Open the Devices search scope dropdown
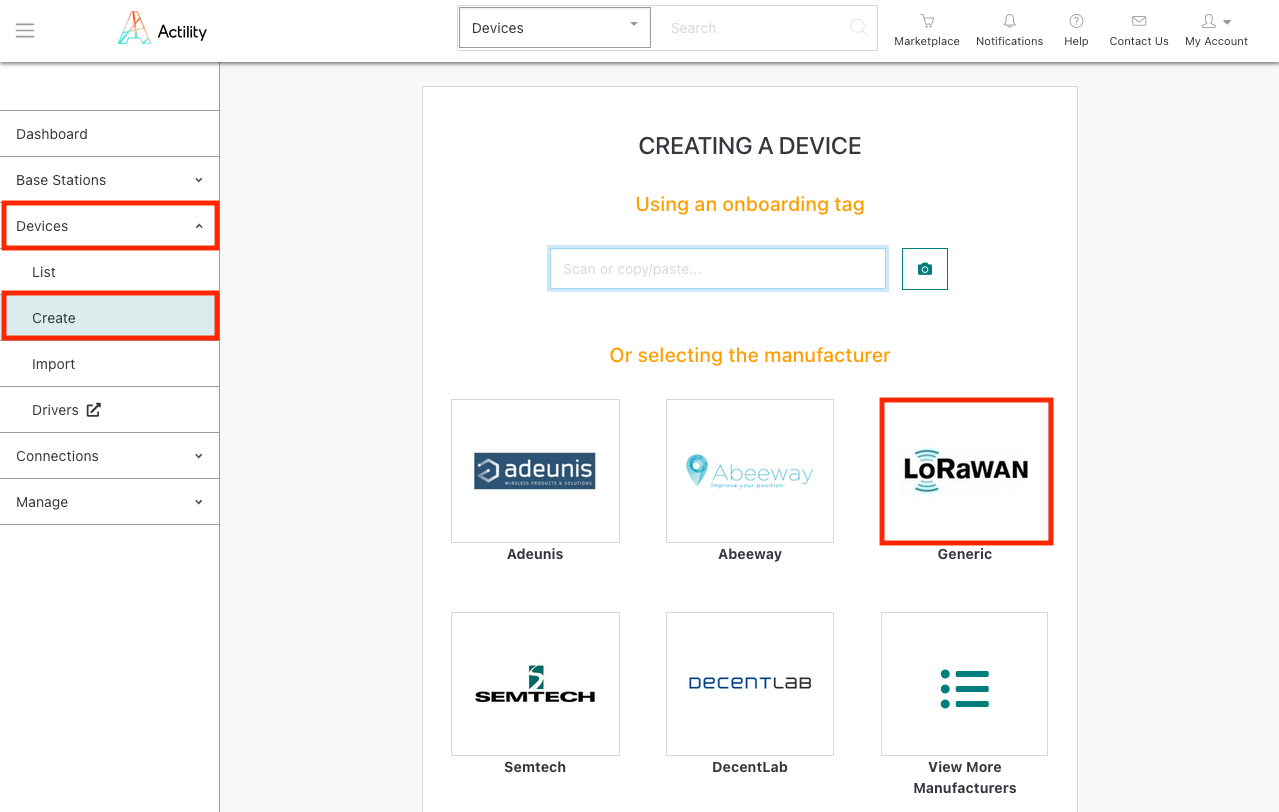The image size is (1279, 812). tap(555, 28)
